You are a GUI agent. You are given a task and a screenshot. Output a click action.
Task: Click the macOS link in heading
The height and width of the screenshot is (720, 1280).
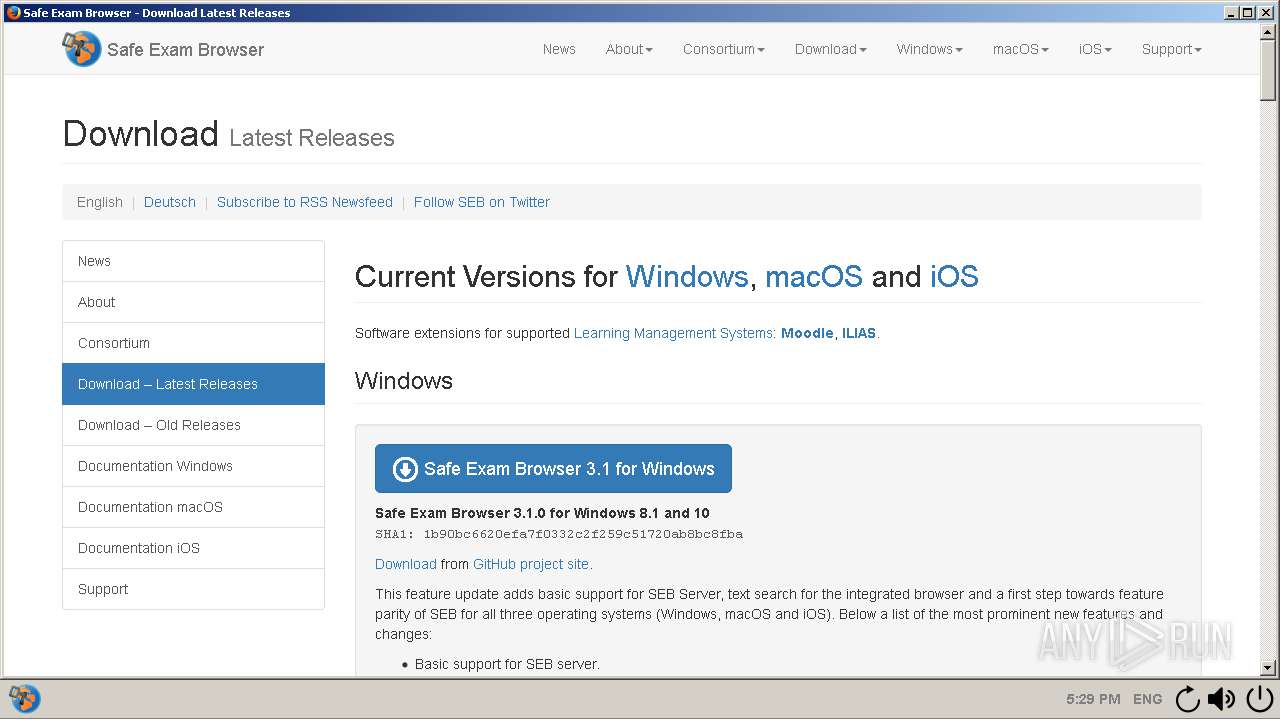pyautogui.click(x=814, y=276)
